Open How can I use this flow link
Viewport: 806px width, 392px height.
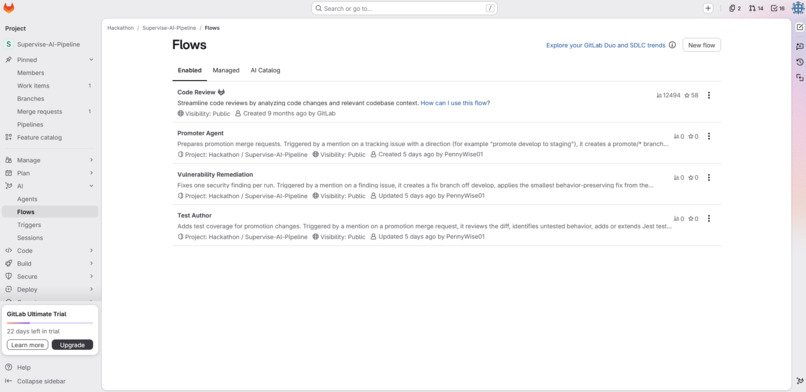tap(455, 103)
